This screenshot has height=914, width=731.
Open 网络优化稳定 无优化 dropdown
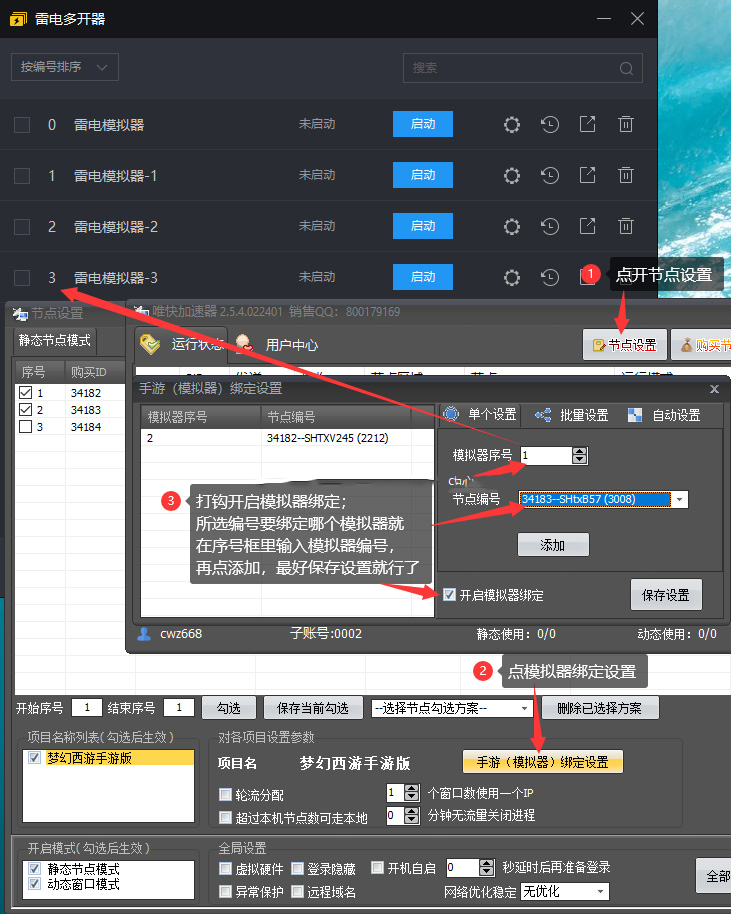coord(564,891)
